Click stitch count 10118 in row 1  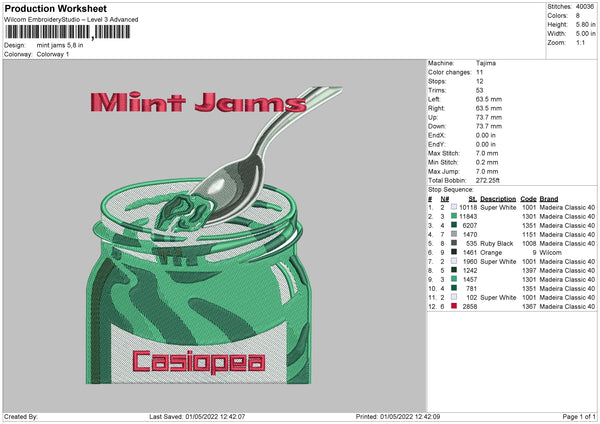468,207
